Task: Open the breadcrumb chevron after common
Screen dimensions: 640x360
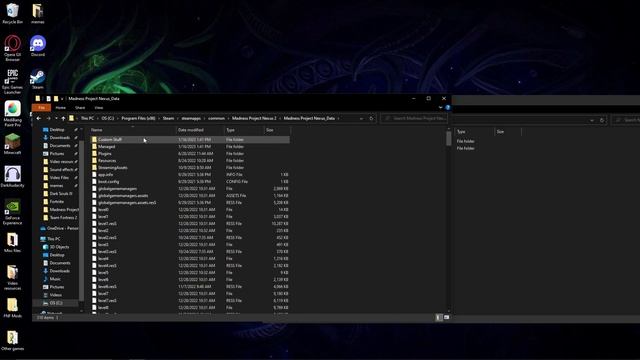Action: (229, 118)
